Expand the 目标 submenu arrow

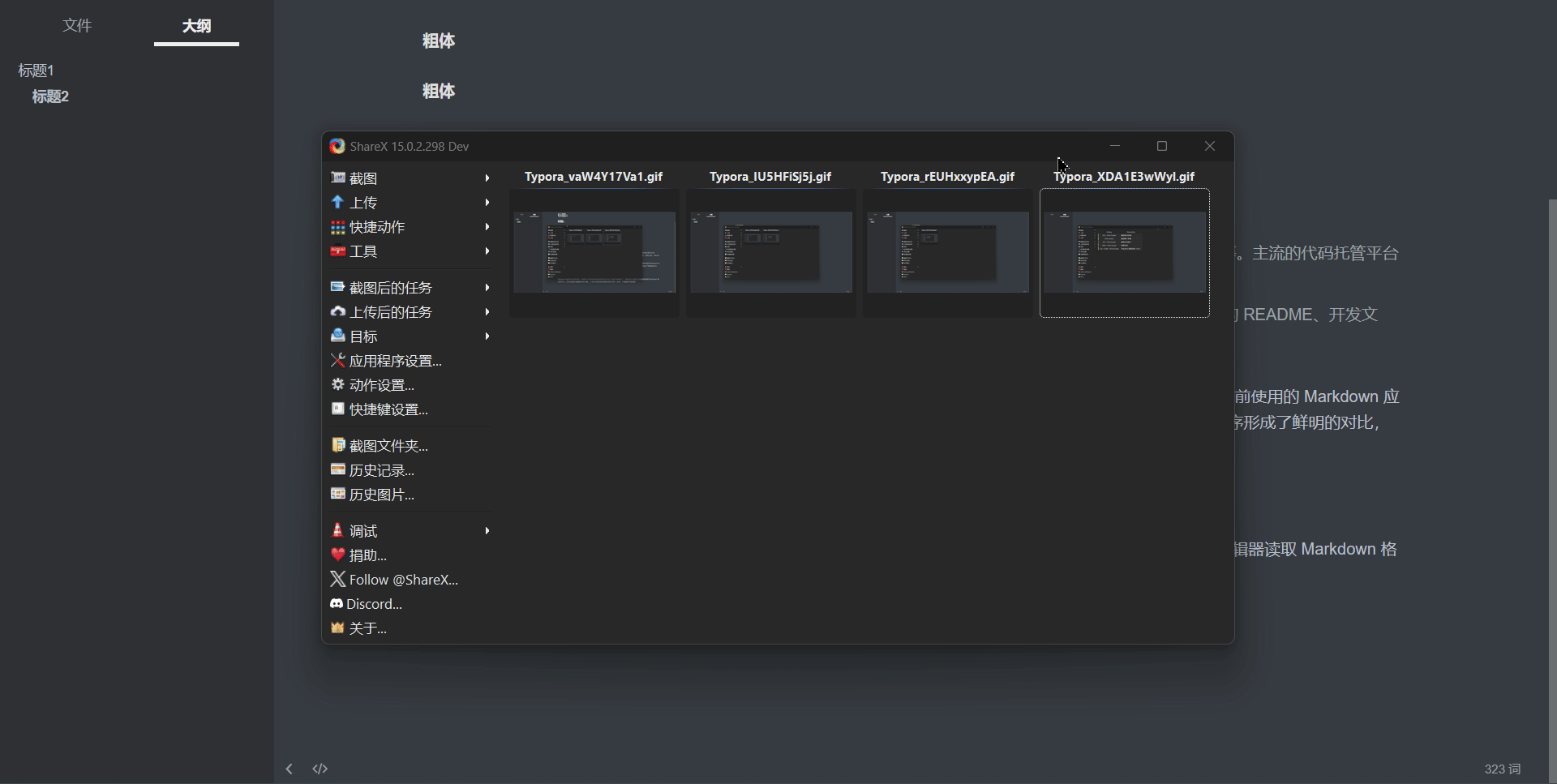coord(487,336)
